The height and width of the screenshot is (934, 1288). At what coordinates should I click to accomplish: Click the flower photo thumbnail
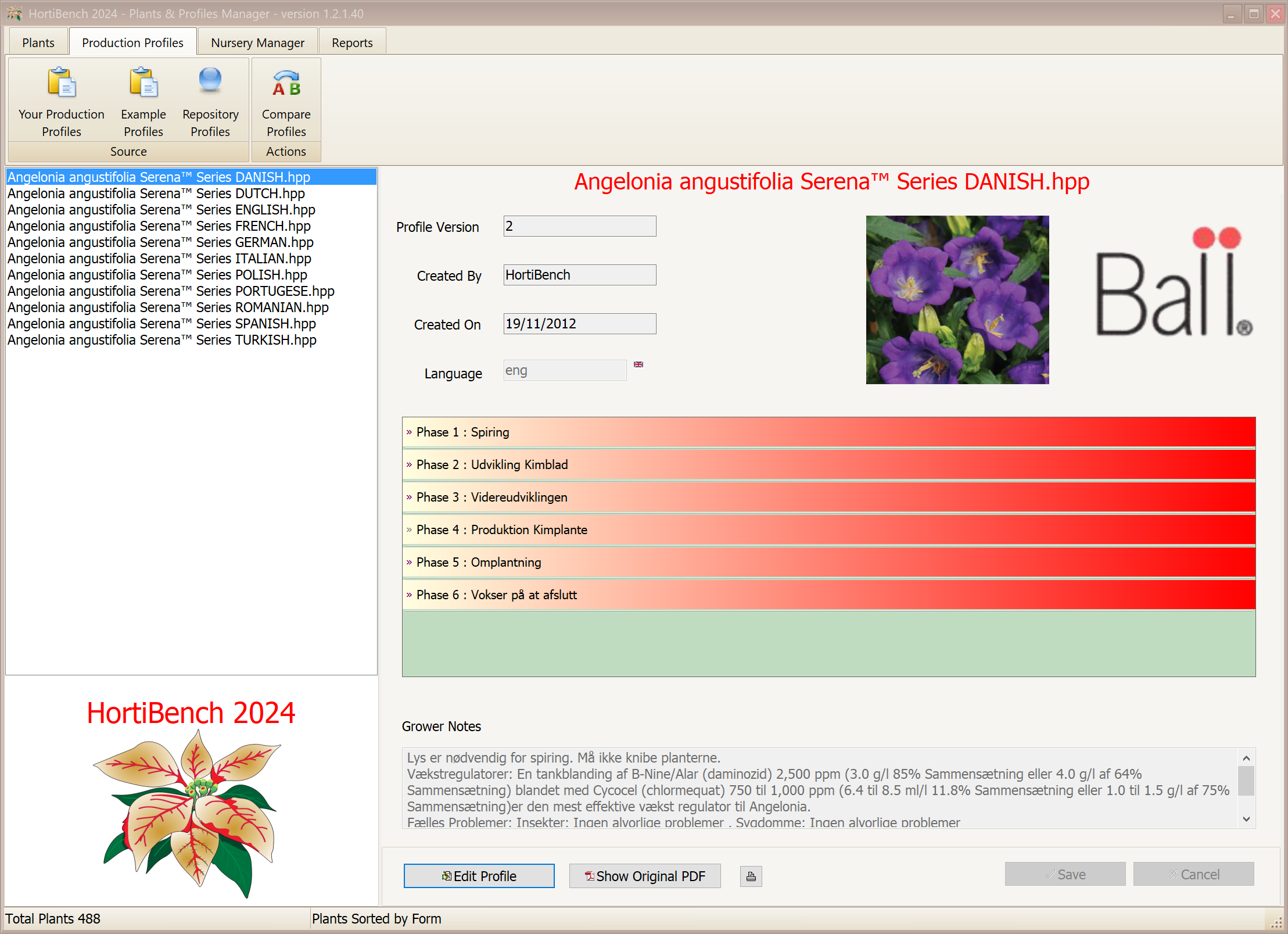click(957, 299)
